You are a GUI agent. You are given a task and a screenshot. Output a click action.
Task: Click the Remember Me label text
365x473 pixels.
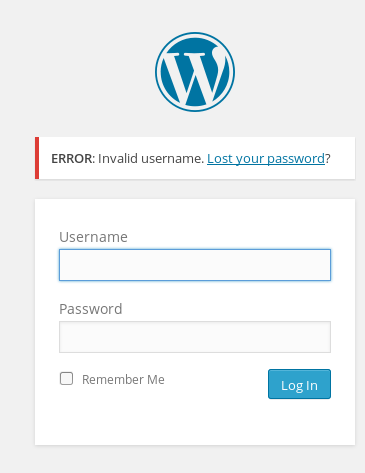(123, 380)
